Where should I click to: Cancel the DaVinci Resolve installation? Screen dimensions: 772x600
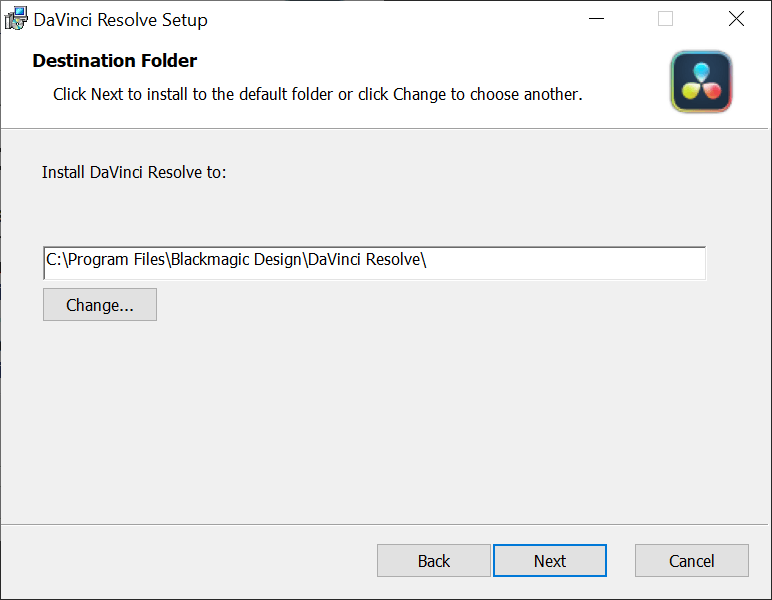point(691,561)
